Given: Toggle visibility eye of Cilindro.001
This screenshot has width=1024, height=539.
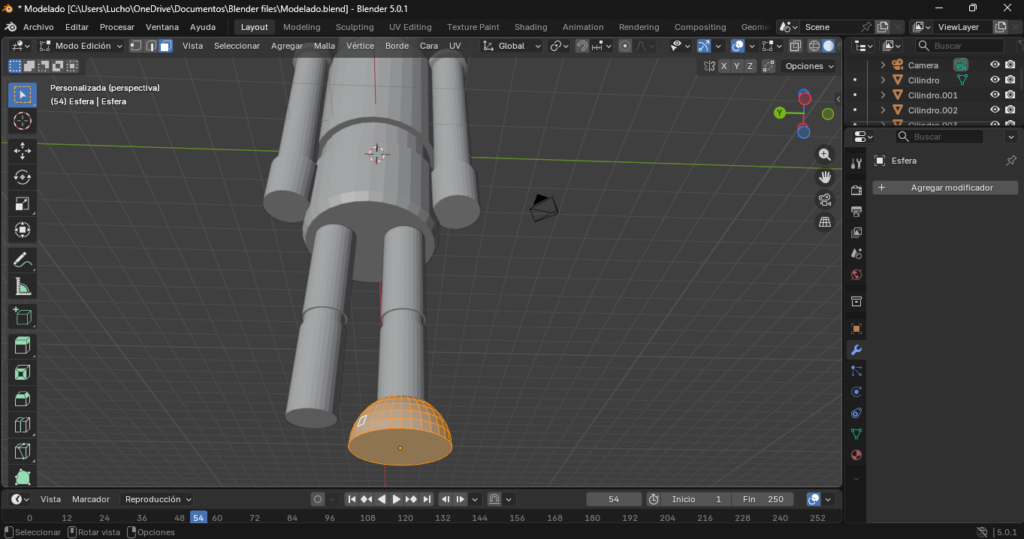Looking at the screenshot, I should click(995, 95).
